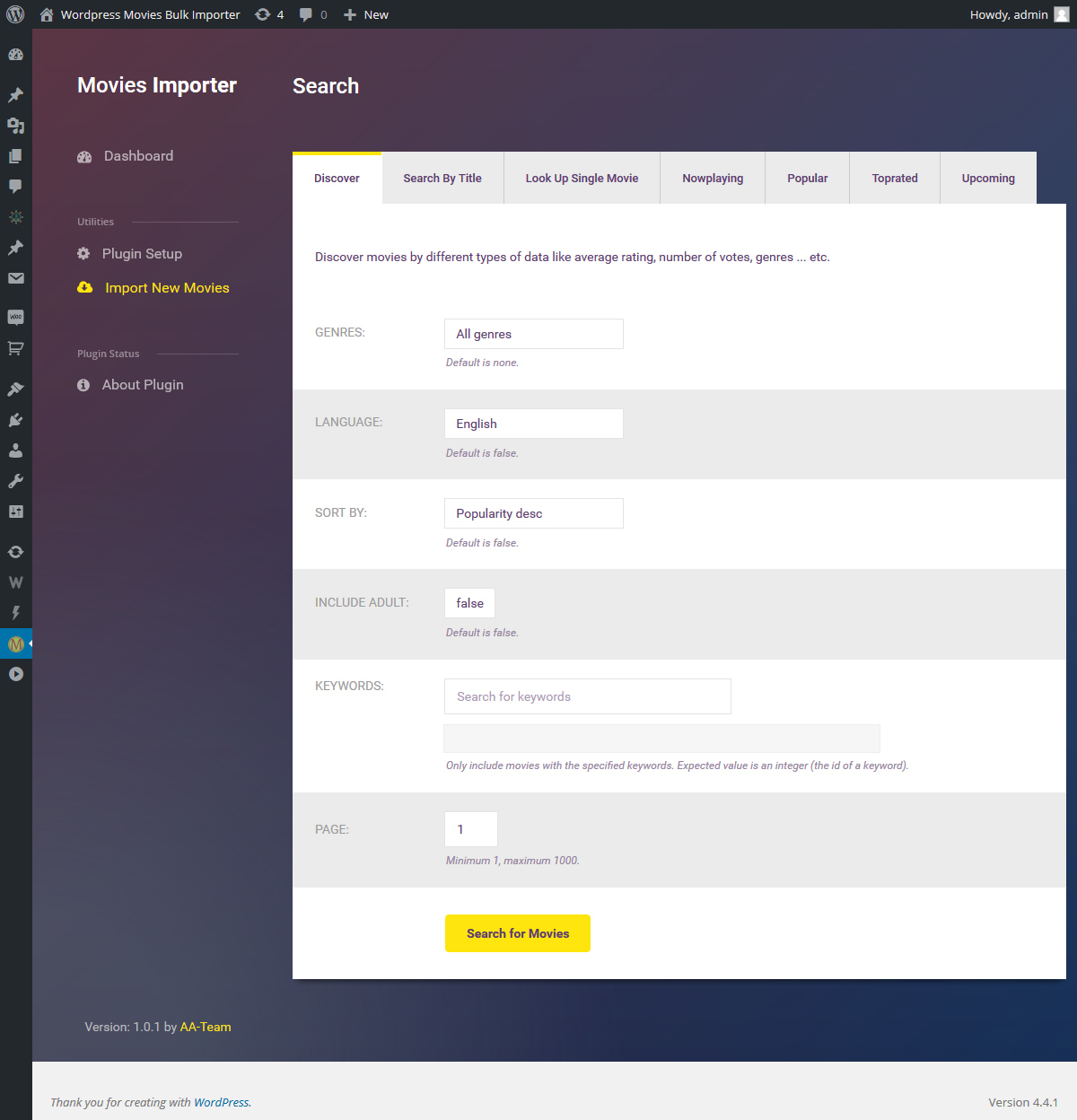Open the Movies Importer Dashboard link
Image resolution: width=1077 pixels, height=1120 pixels.
point(126,156)
